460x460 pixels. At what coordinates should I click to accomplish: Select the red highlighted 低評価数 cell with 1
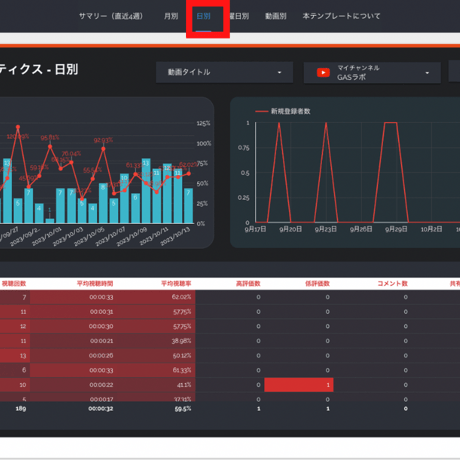[299, 385]
